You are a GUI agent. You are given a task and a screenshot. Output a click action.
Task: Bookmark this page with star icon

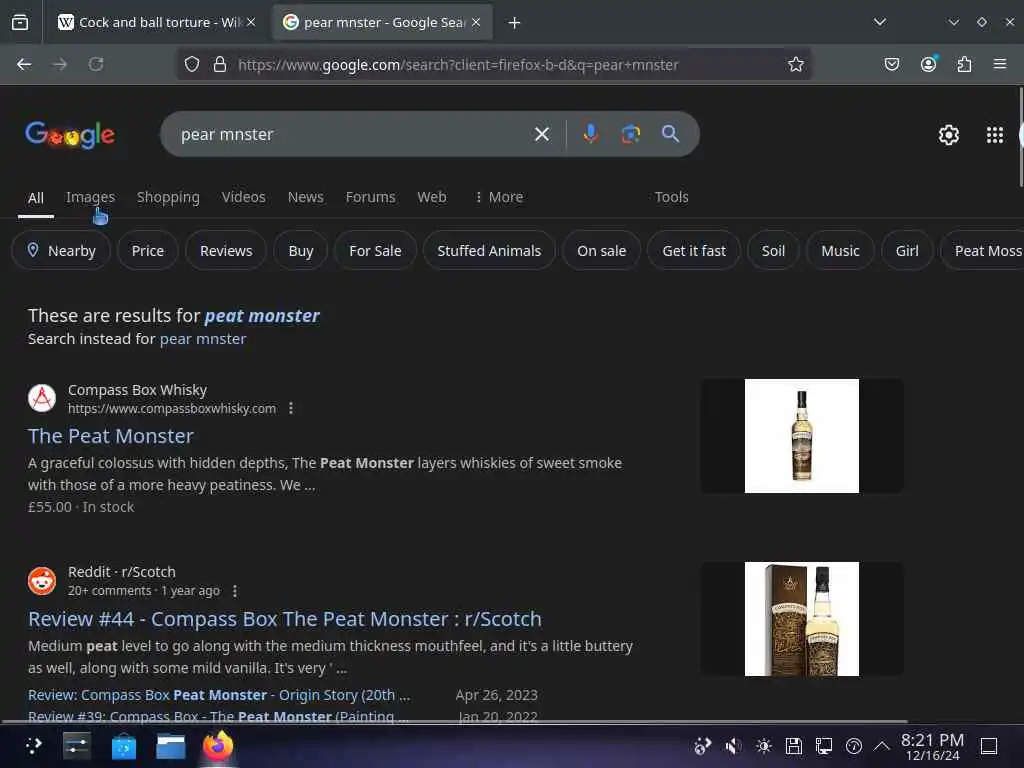pyautogui.click(x=795, y=64)
